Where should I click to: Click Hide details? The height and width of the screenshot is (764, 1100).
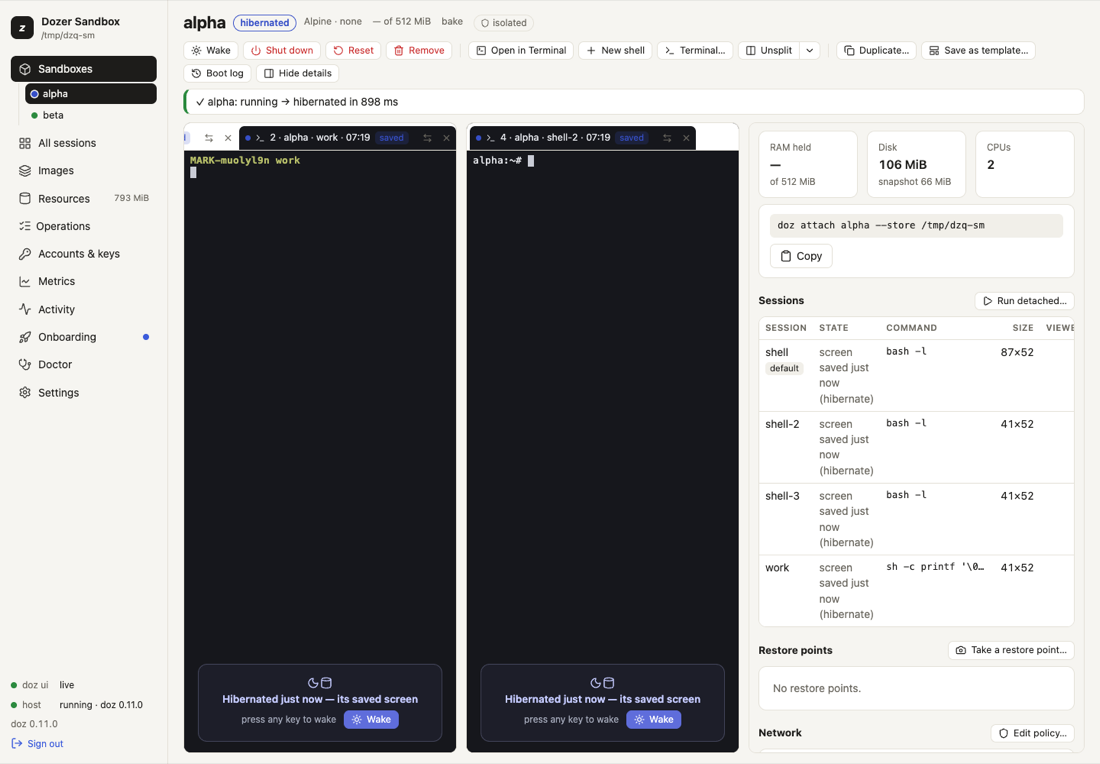pyautogui.click(x=297, y=73)
